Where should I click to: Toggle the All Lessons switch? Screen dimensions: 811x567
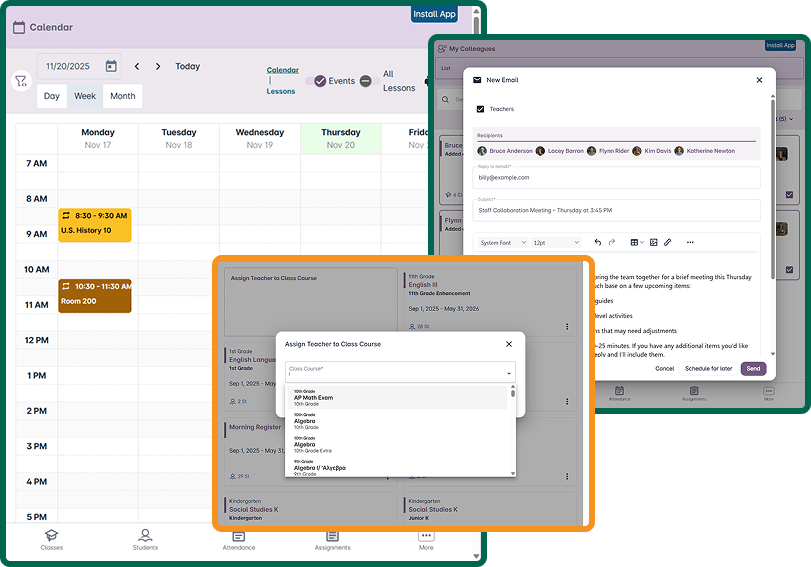coord(366,81)
